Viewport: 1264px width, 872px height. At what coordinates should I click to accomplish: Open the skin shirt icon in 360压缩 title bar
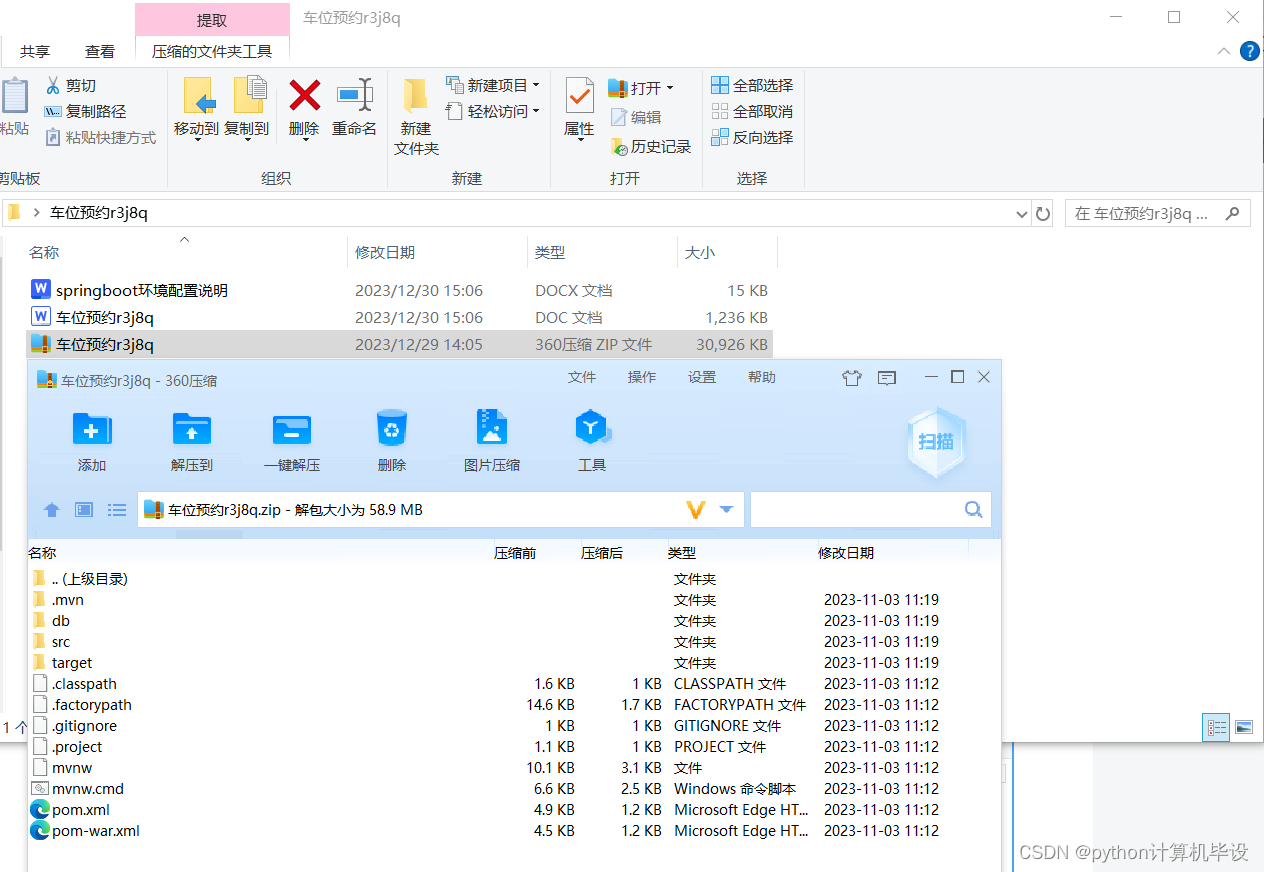(851, 378)
